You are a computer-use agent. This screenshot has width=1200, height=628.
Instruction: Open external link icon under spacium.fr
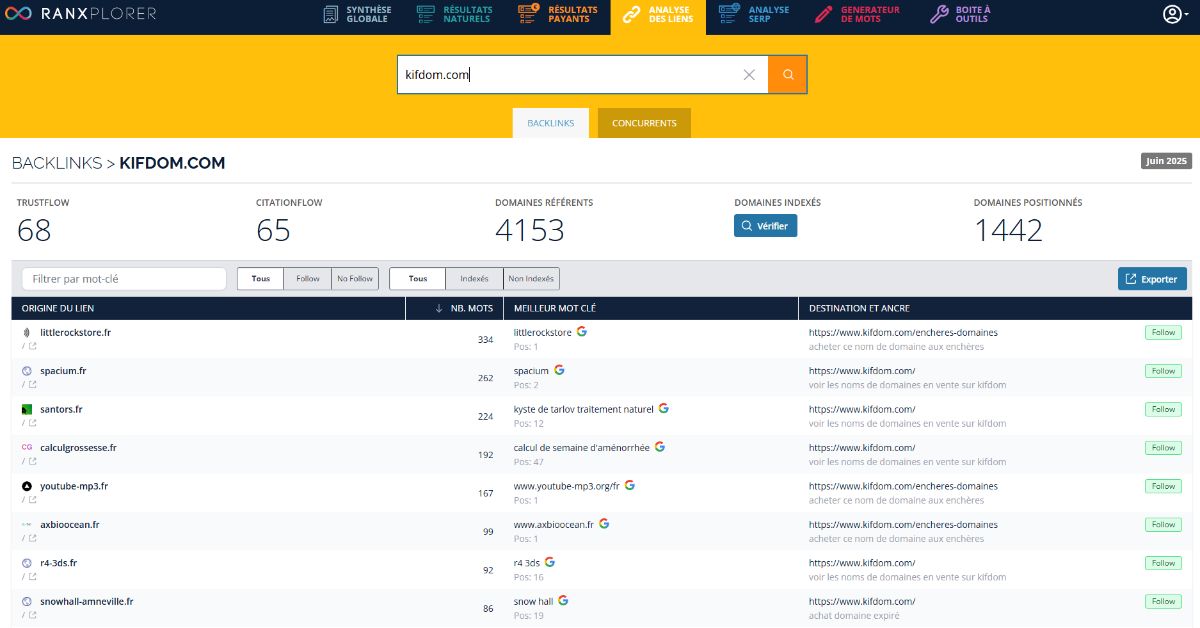pyautogui.click(x=32, y=384)
